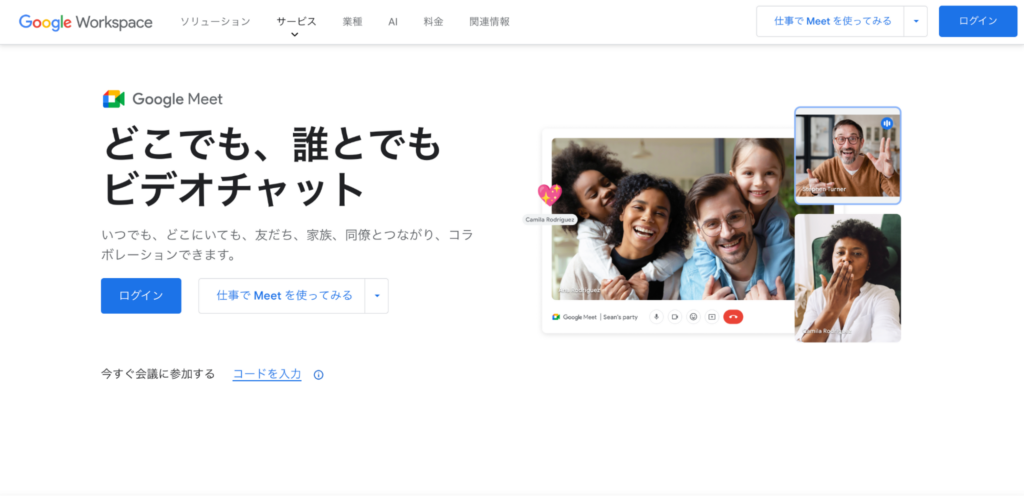Open dropdown arrow next to header Meet button
Screen dimensions: 1024x496
point(915,21)
